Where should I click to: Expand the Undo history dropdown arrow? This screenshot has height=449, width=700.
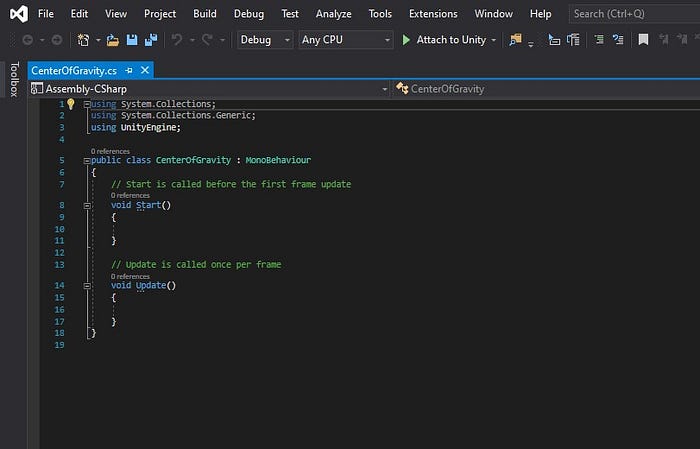pyautogui.click(x=192, y=40)
